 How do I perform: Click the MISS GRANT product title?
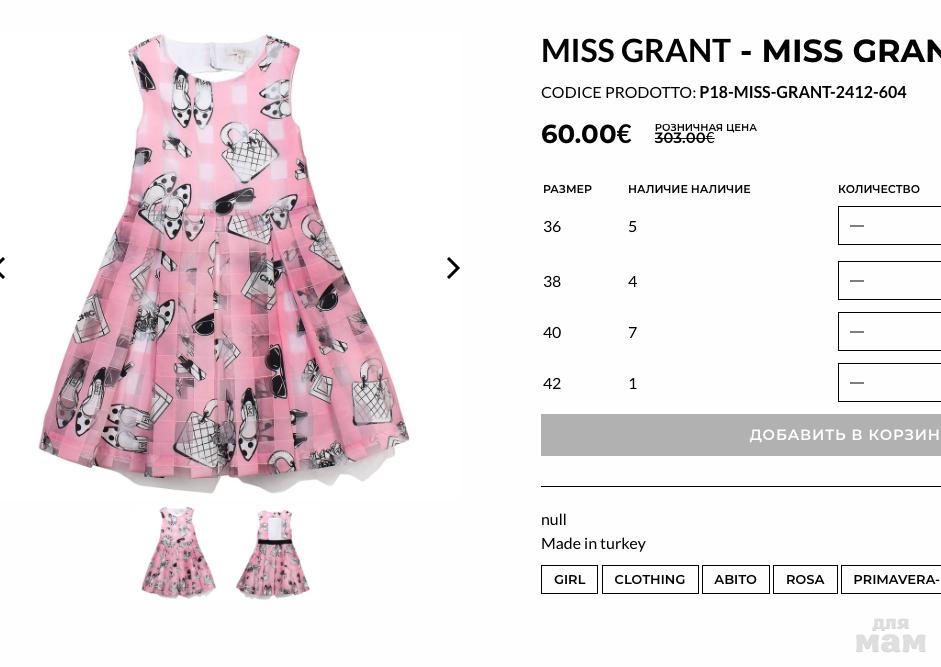tap(740, 50)
